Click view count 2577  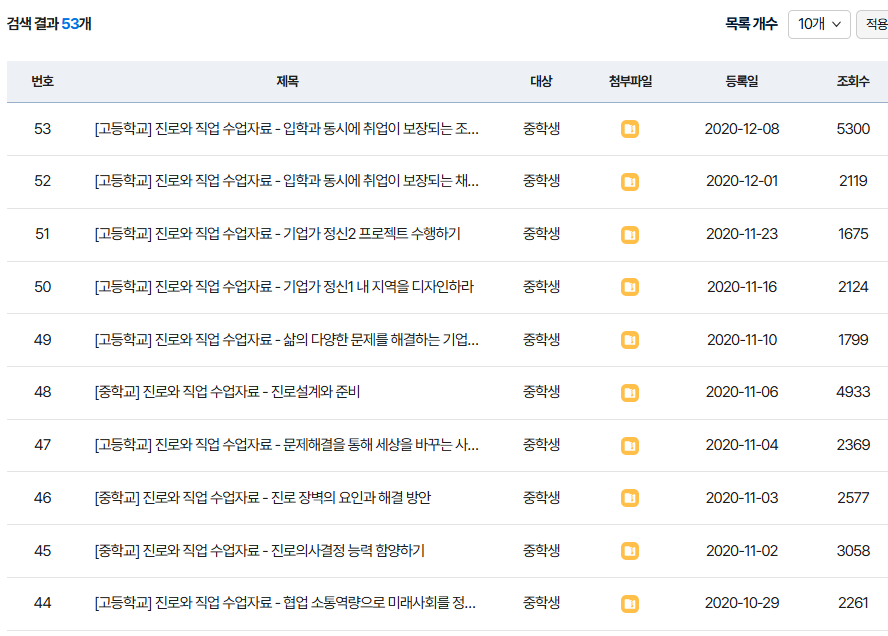click(853, 498)
